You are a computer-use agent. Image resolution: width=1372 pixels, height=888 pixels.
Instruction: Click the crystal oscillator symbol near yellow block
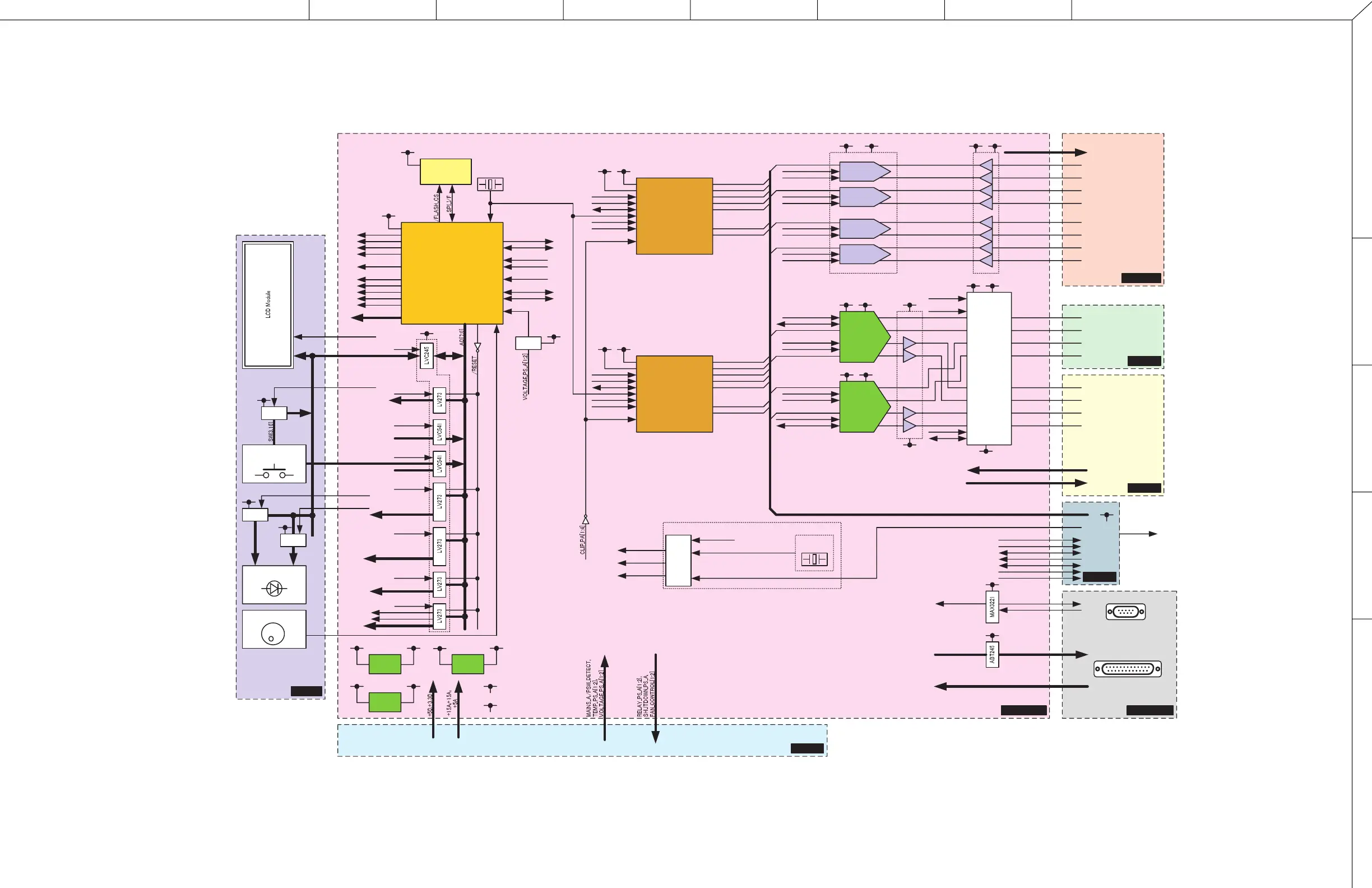point(490,184)
